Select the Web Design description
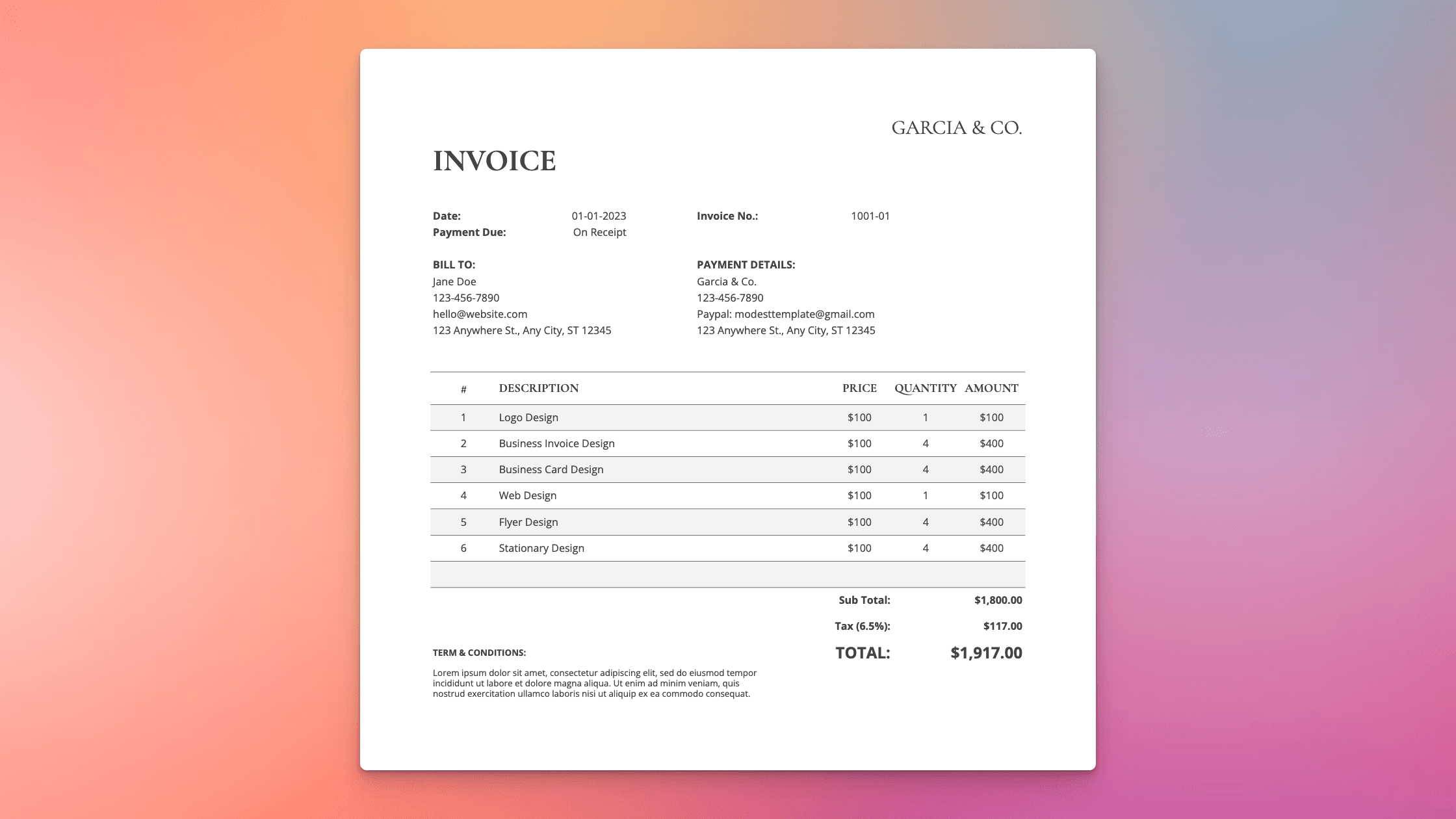Screen dimensions: 1456x819 527,495
